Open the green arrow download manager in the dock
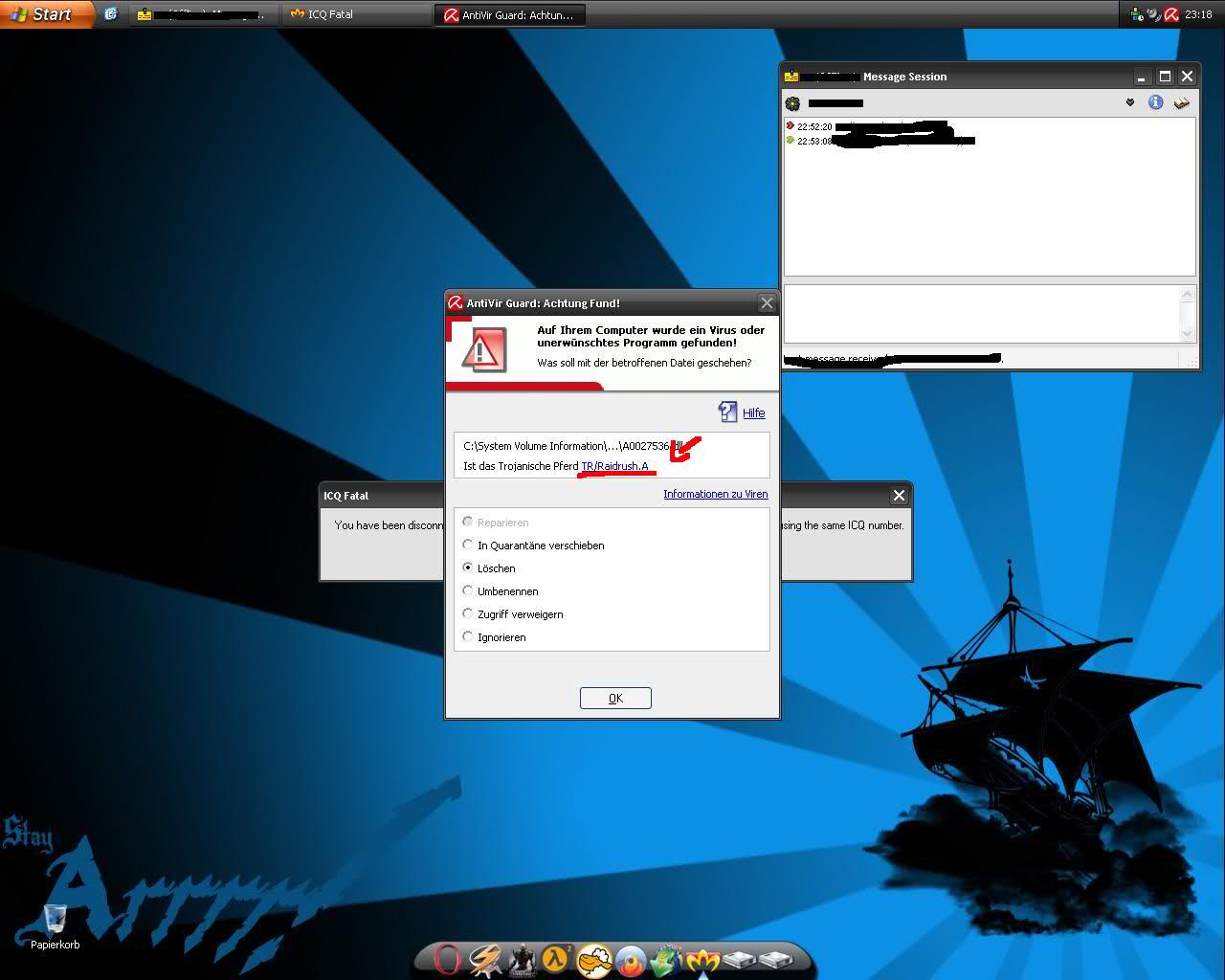This screenshot has width=1225, height=980. [666, 960]
